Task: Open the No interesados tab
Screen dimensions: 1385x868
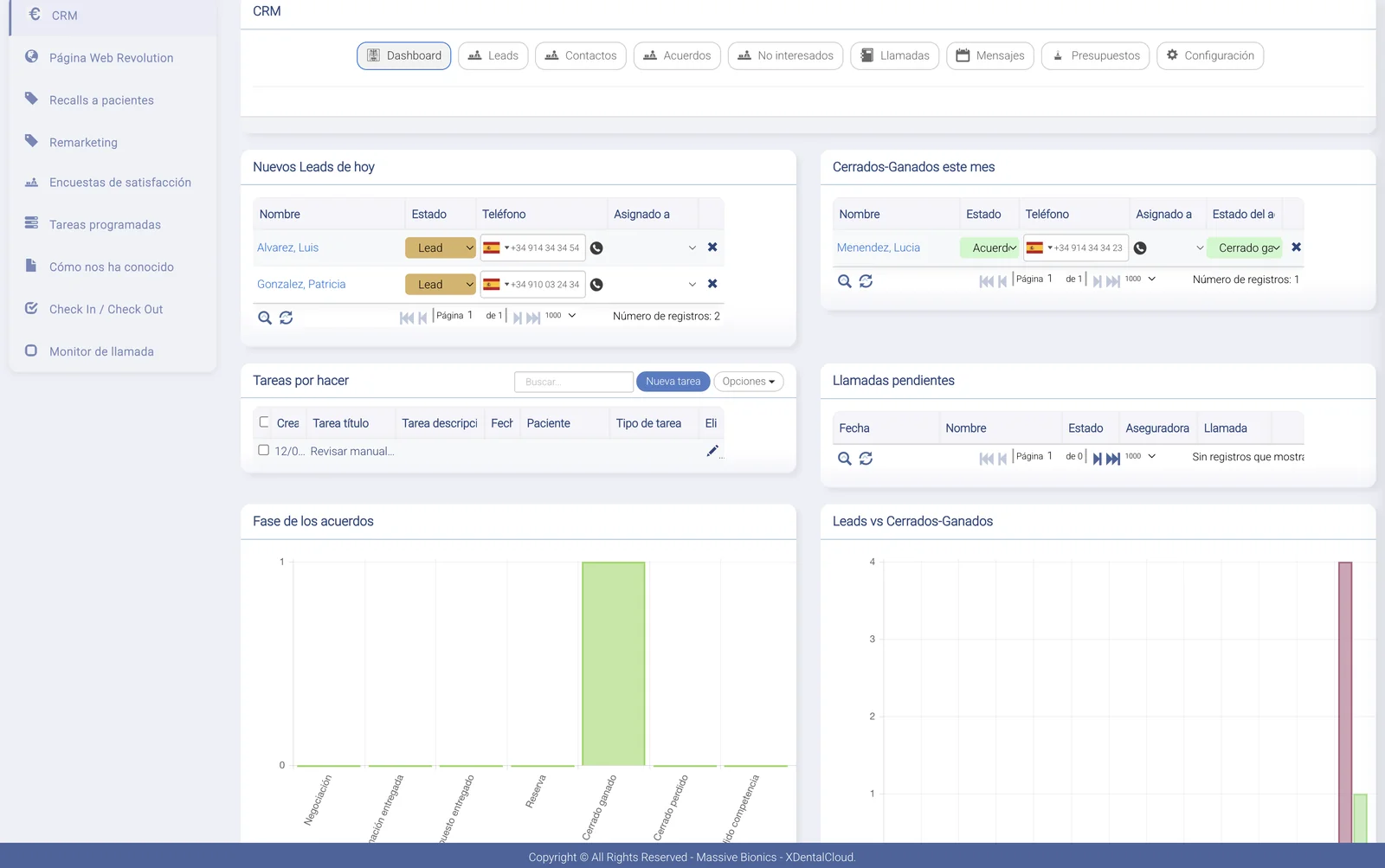Action: point(785,55)
